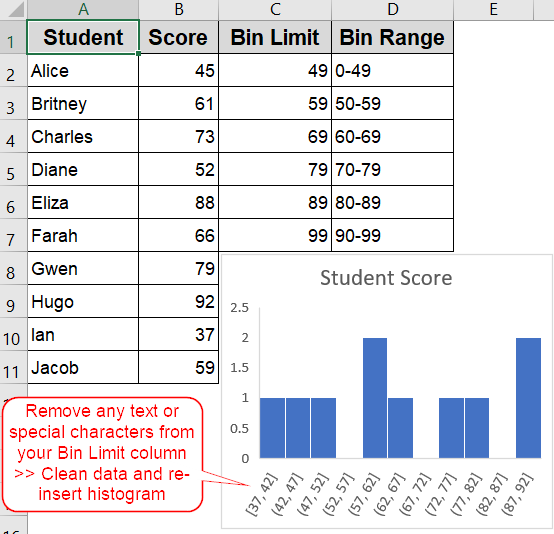Viewport: 554px width, 534px height.
Task: Click the fill handle of cell A1
Action: (x=138, y=53)
